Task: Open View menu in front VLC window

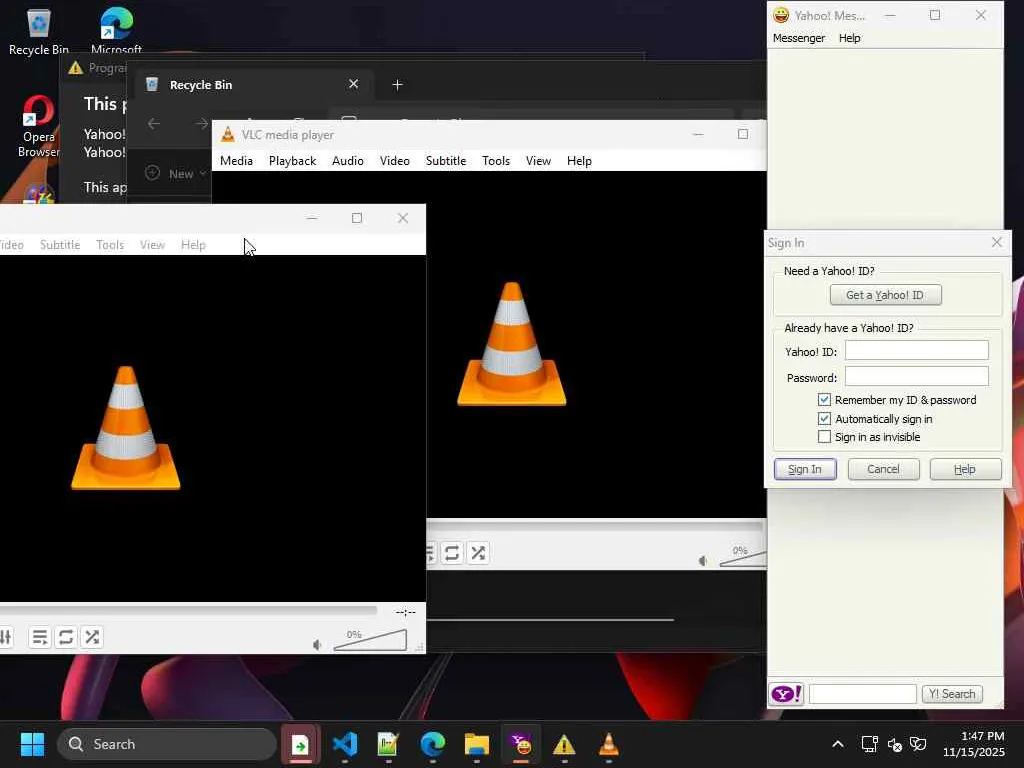Action: 152,245
